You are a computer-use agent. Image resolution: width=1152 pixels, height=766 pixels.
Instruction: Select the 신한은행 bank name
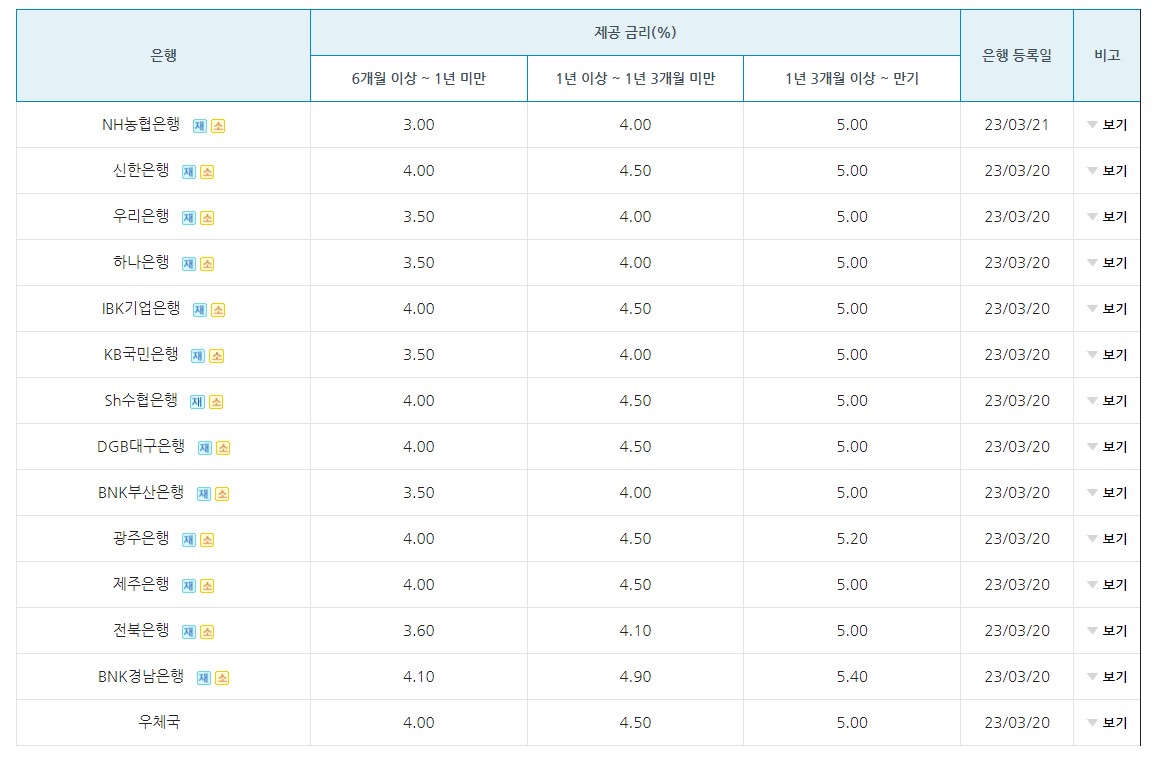(141, 170)
